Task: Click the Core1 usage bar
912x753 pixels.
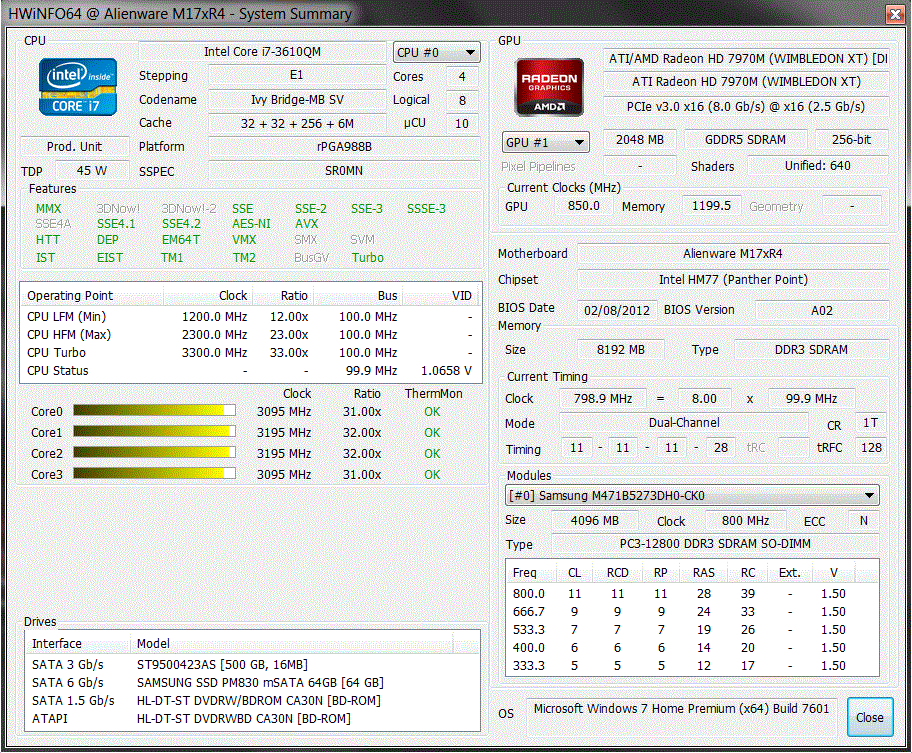Action: coord(154,432)
